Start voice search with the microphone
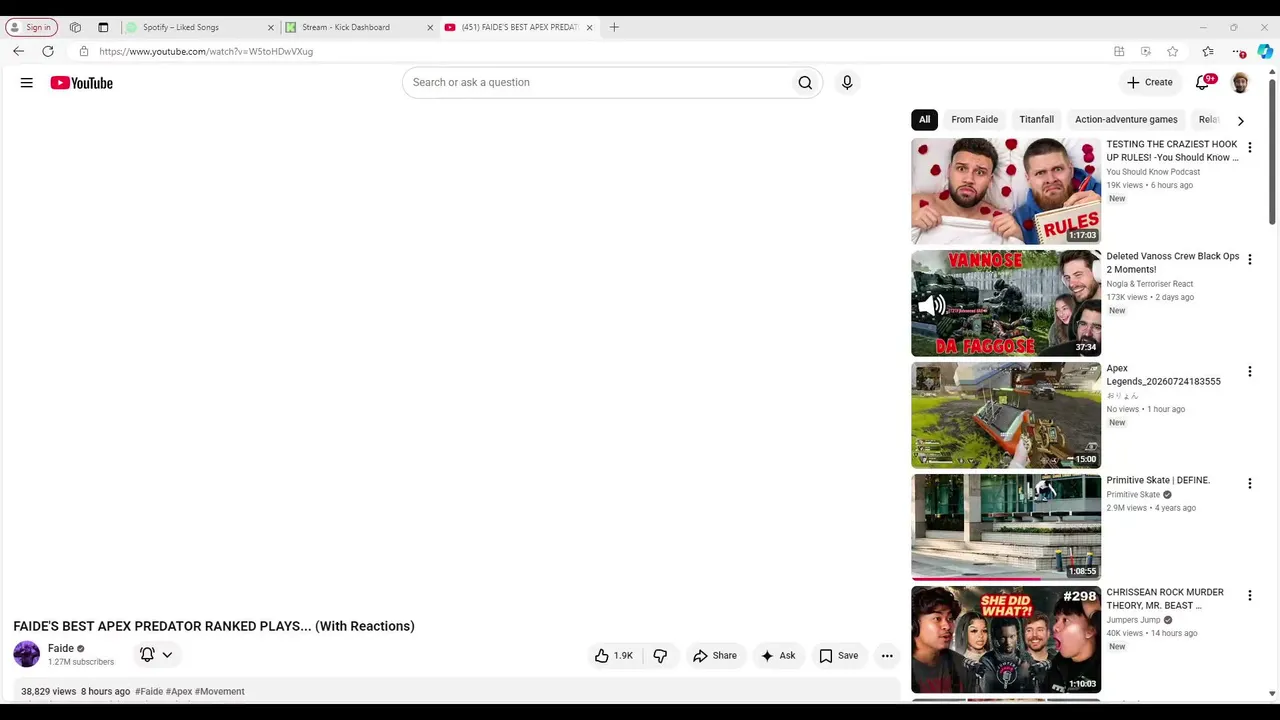 point(847,83)
